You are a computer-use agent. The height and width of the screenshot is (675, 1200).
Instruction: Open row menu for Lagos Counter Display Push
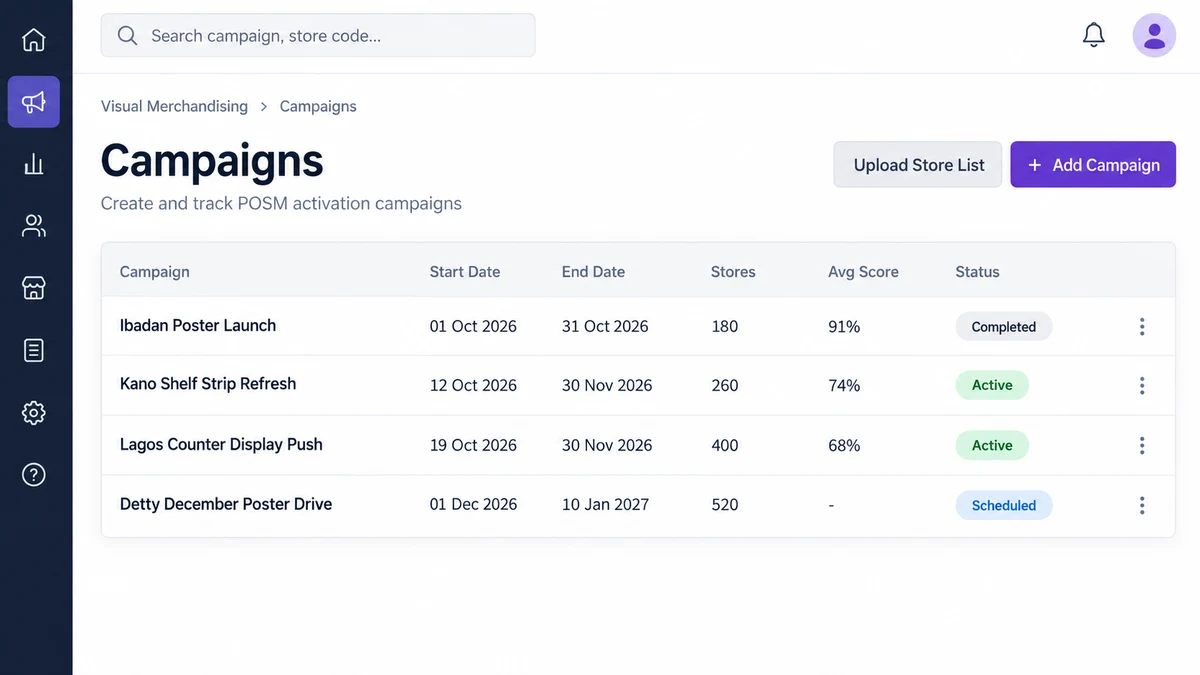[x=1142, y=446]
